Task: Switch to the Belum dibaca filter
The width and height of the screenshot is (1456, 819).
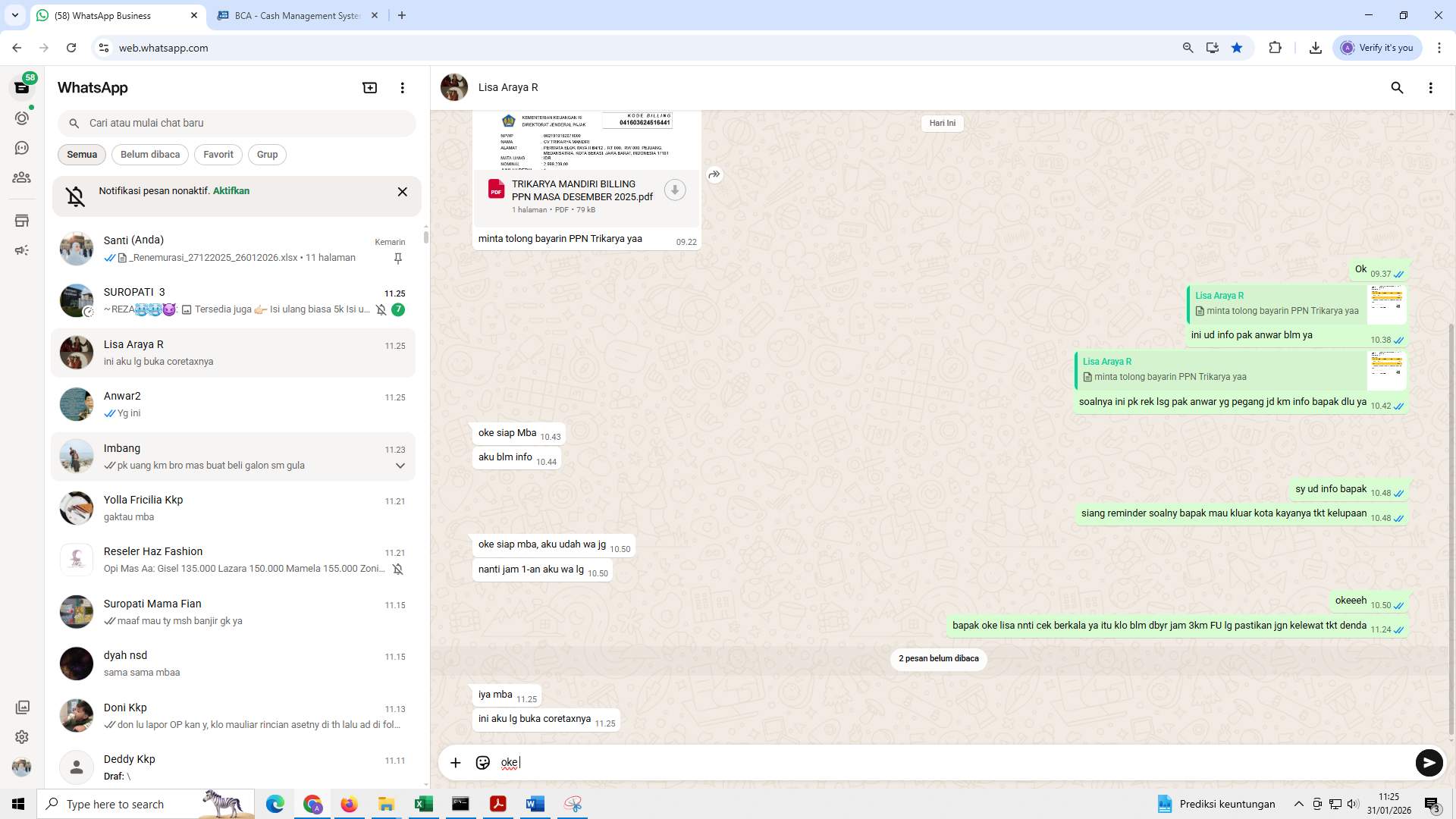Action: point(149,155)
